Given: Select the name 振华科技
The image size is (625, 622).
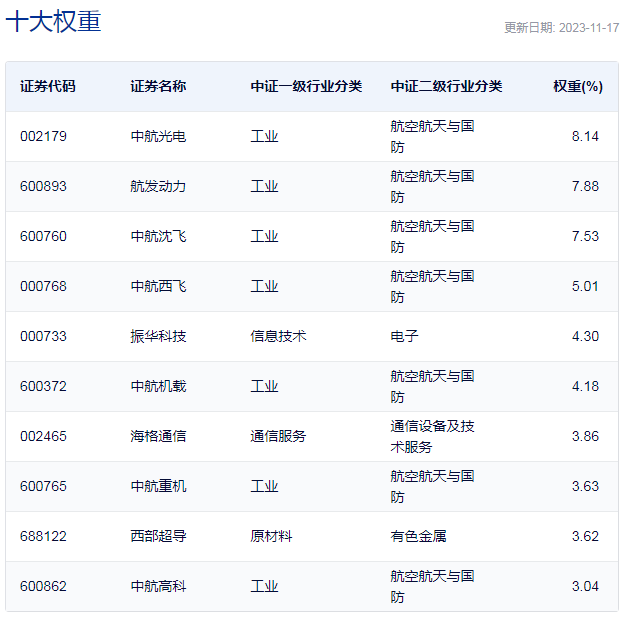Looking at the screenshot, I should click(158, 336).
